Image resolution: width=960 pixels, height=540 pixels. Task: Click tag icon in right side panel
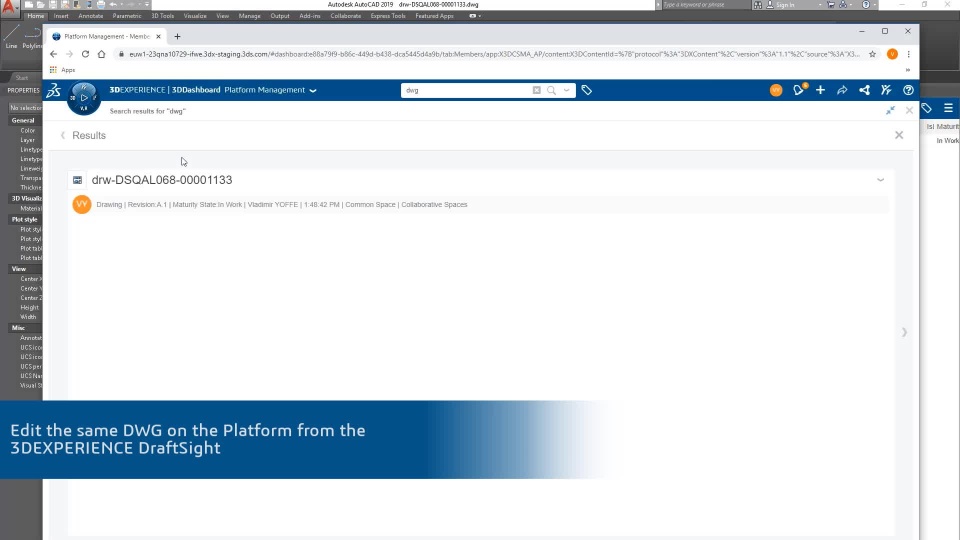pyautogui.click(x=926, y=108)
